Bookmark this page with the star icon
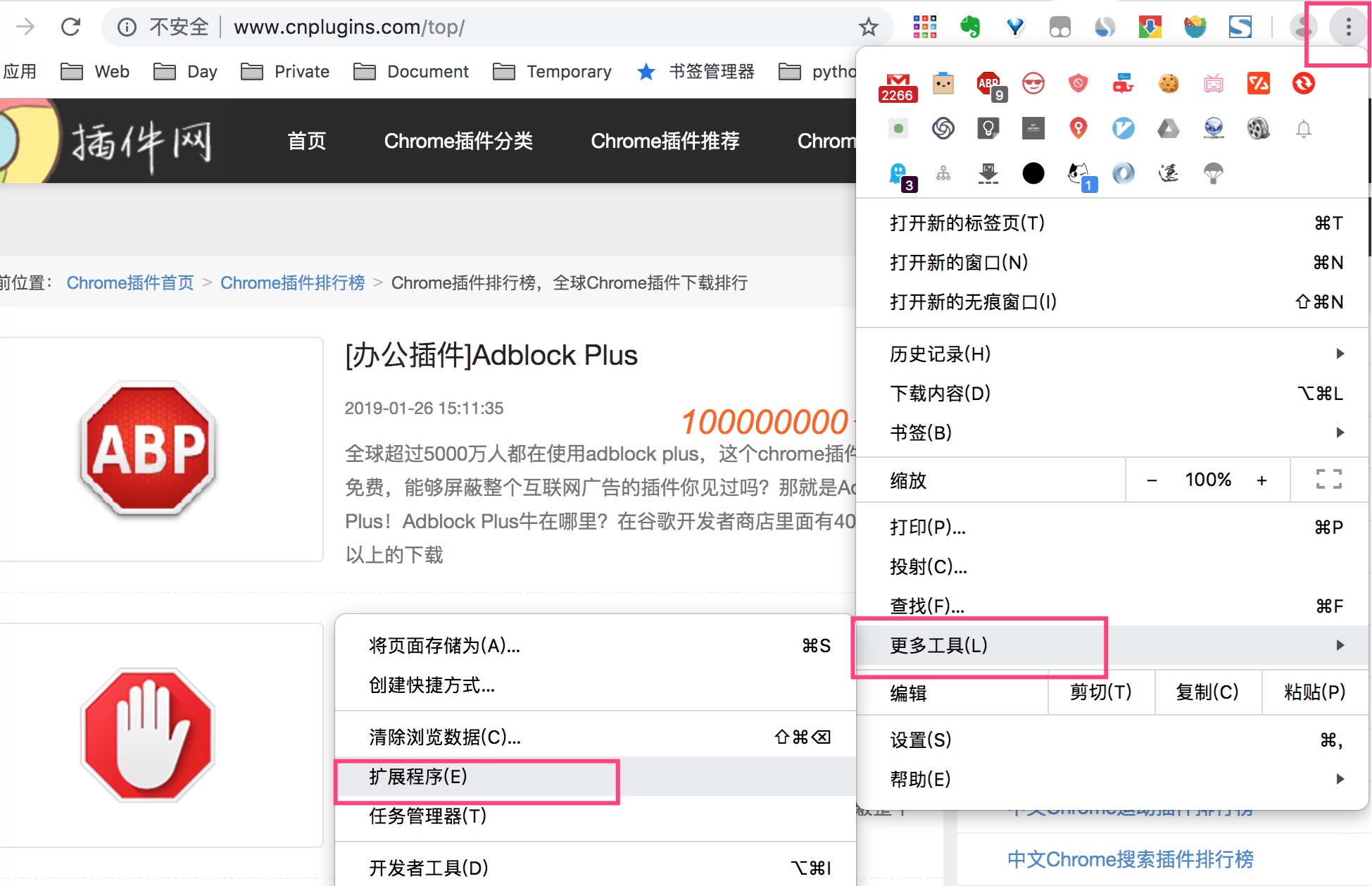1372x886 pixels. [x=868, y=27]
